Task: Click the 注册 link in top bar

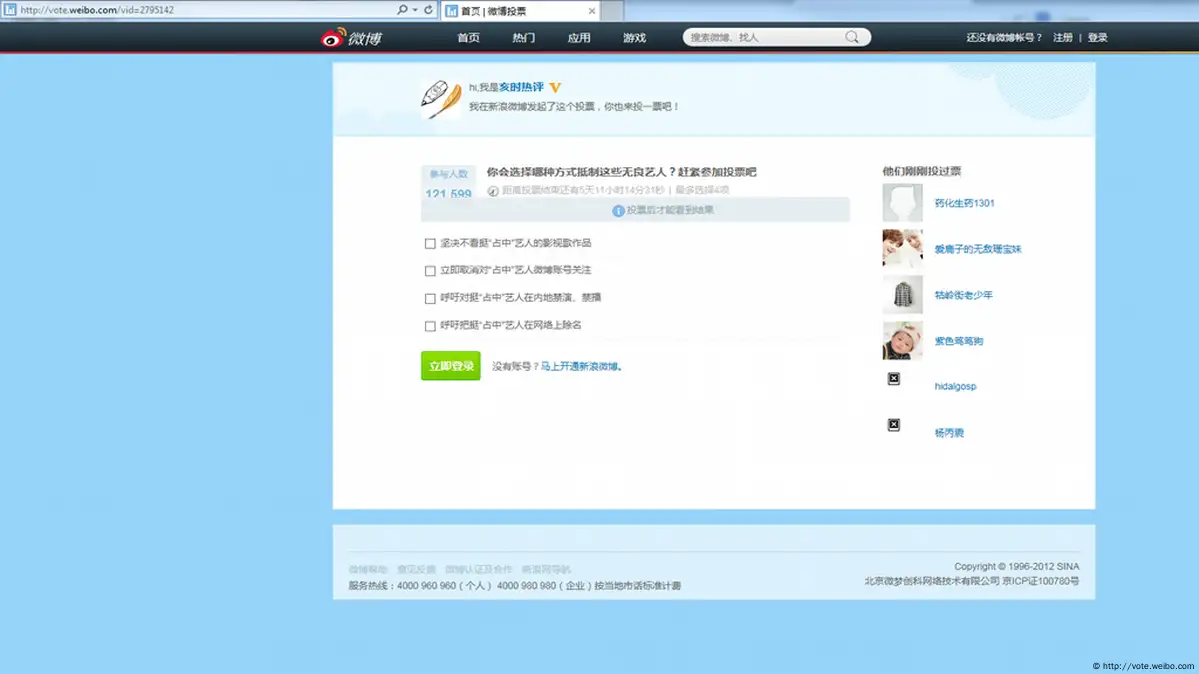Action: point(1063,38)
